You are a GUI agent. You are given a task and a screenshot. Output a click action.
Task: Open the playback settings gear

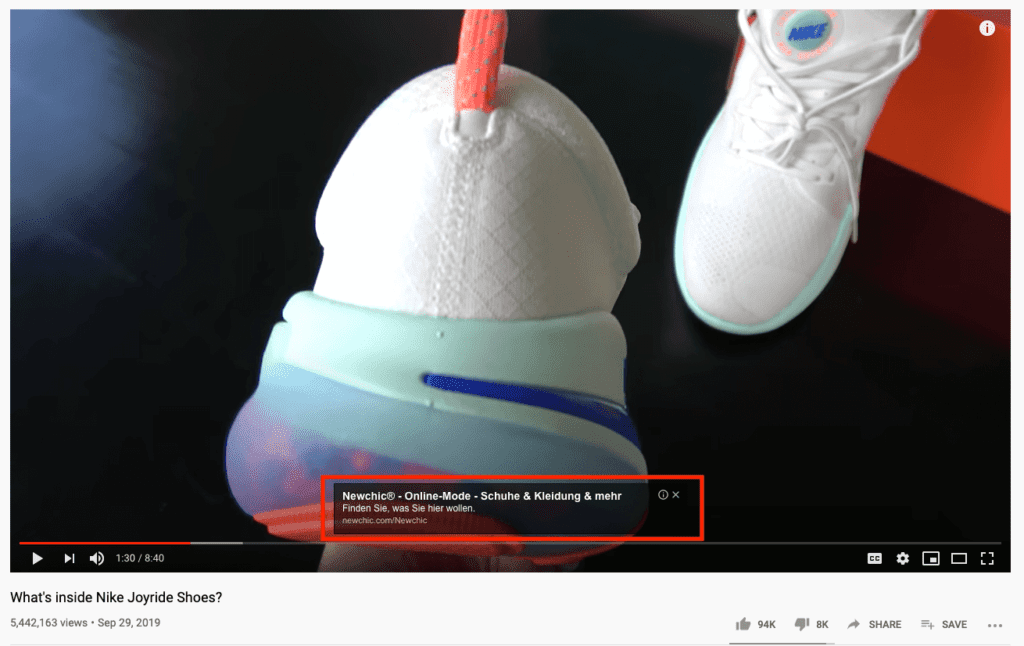(x=902, y=558)
